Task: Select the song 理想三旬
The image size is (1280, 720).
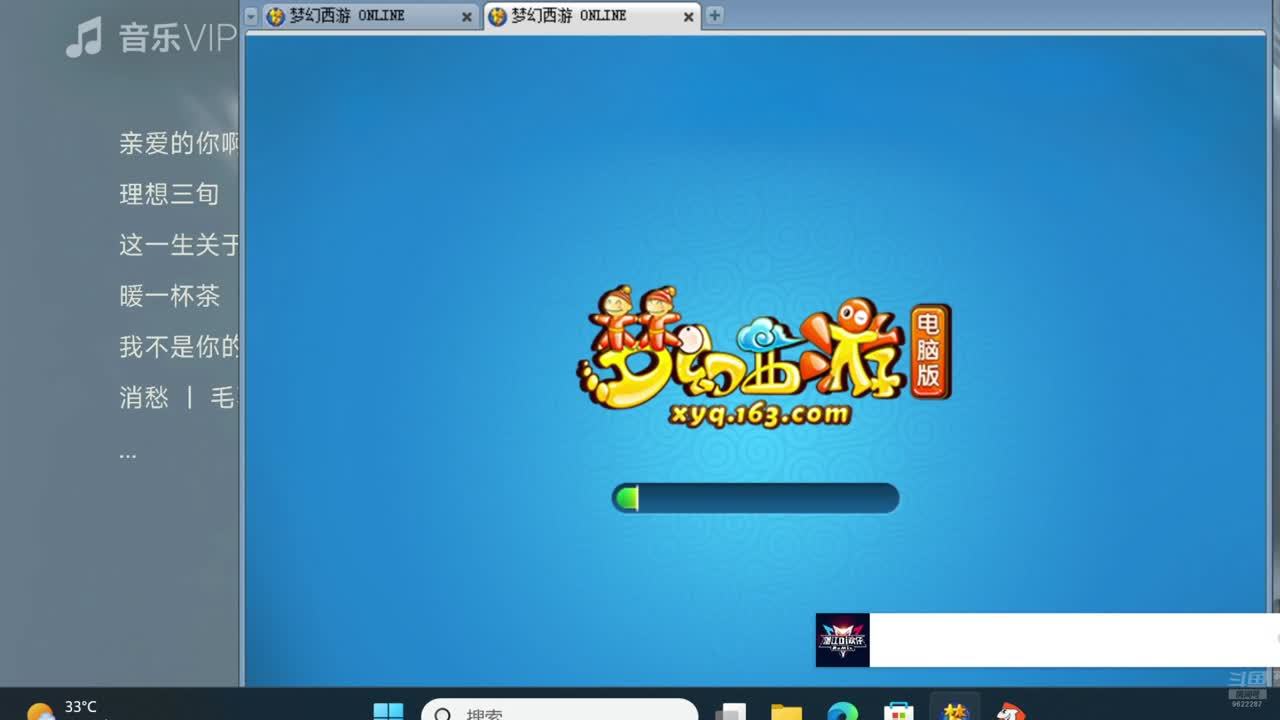Action: click(x=169, y=194)
